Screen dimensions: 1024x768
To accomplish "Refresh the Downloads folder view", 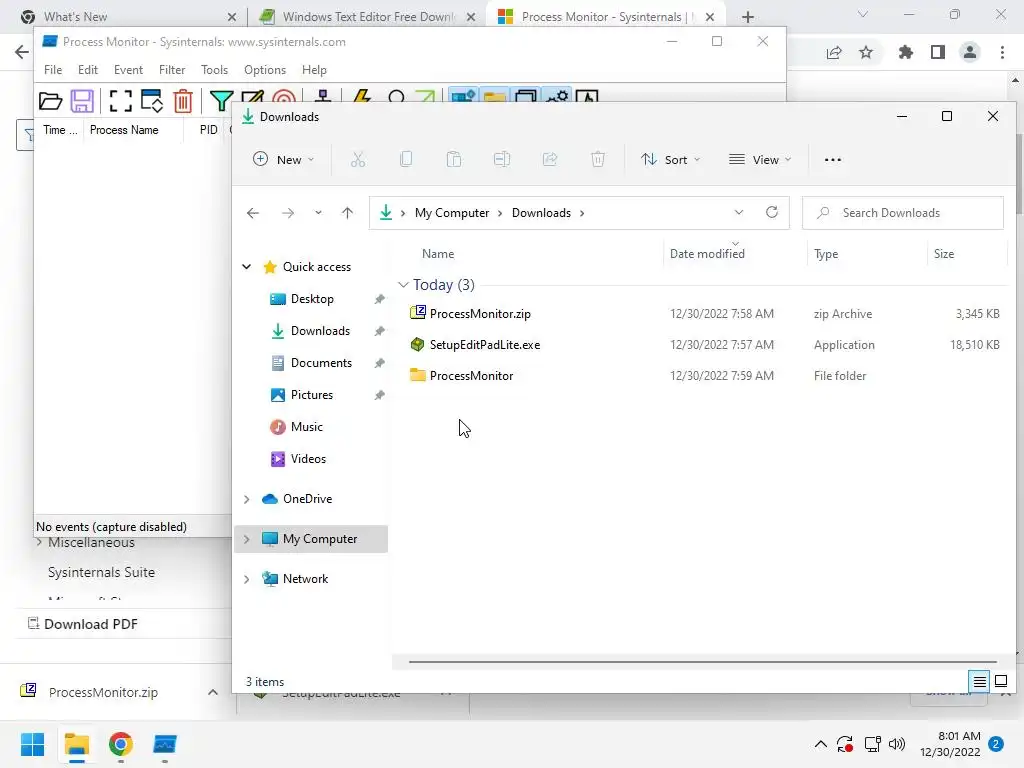I will (772, 212).
